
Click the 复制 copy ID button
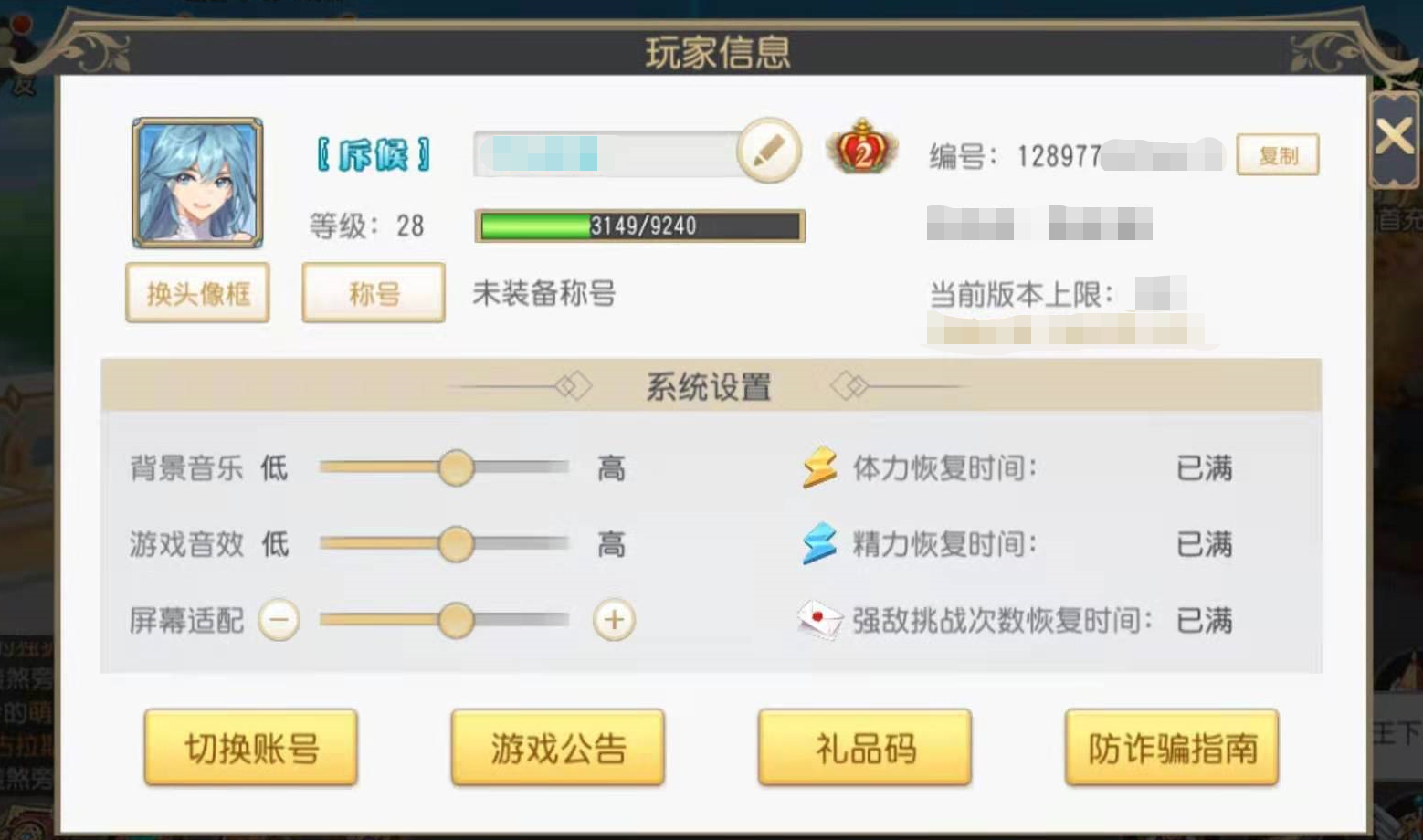pyautogui.click(x=1278, y=155)
